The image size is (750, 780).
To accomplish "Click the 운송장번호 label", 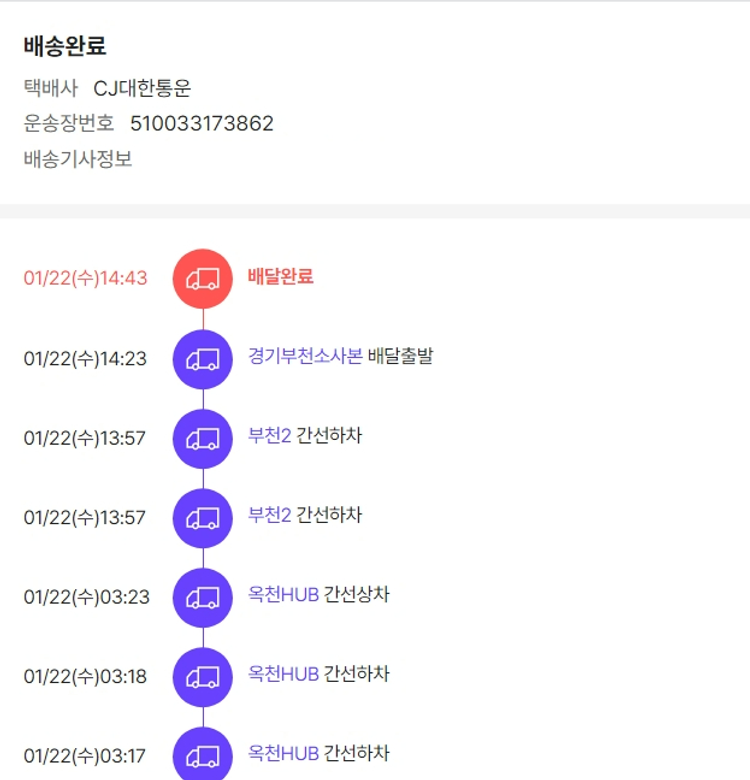I will [69, 123].
